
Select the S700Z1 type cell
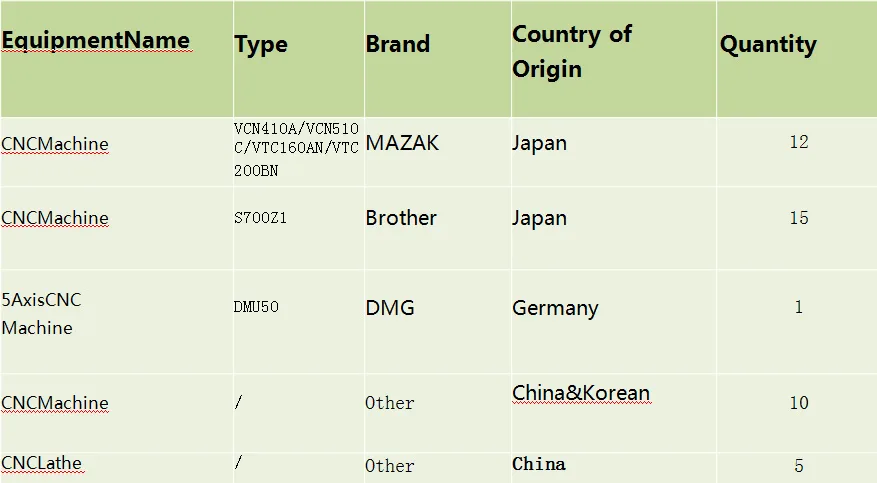pos(260,218)
